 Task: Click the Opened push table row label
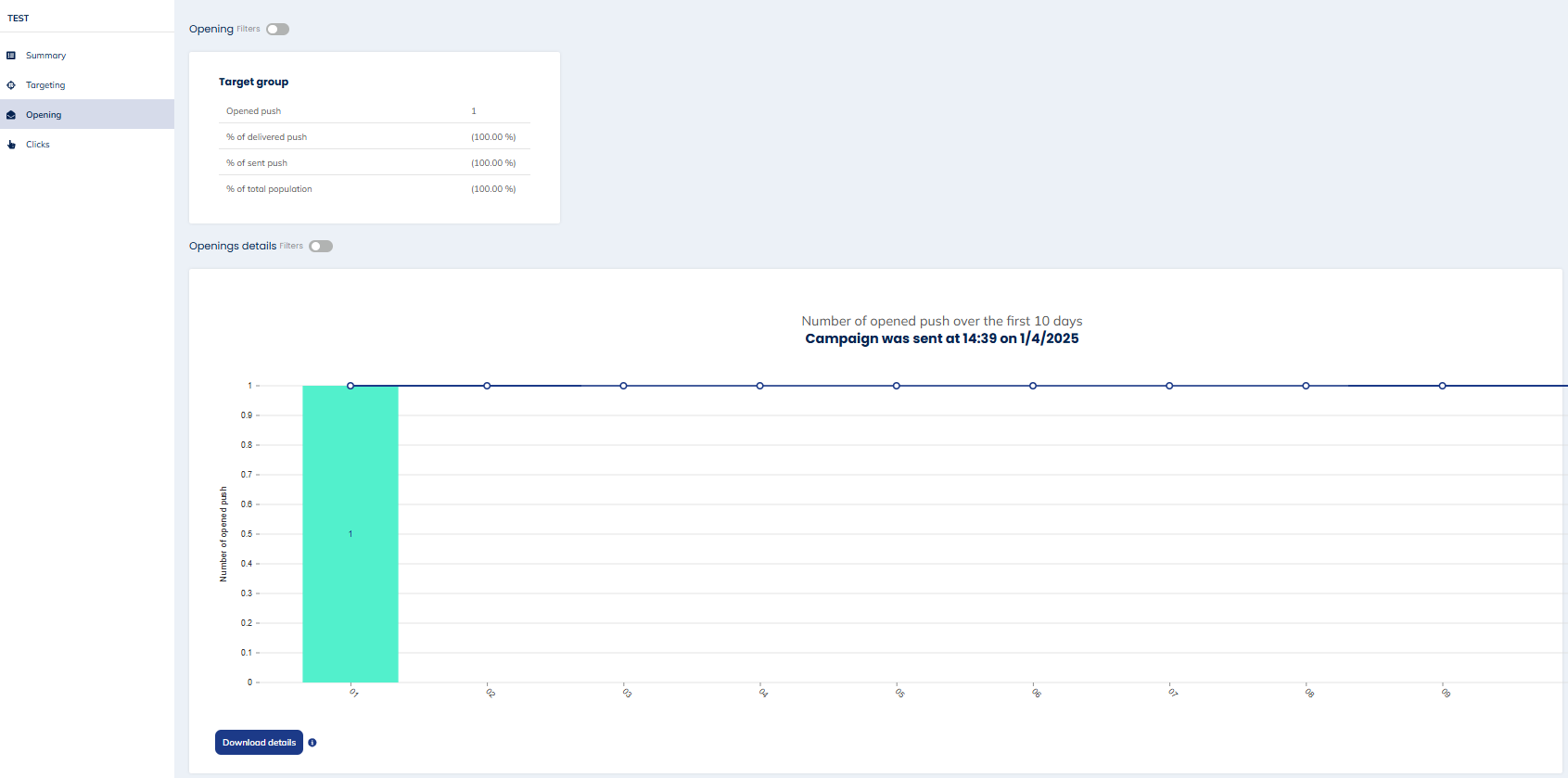[x=253, y=111]
